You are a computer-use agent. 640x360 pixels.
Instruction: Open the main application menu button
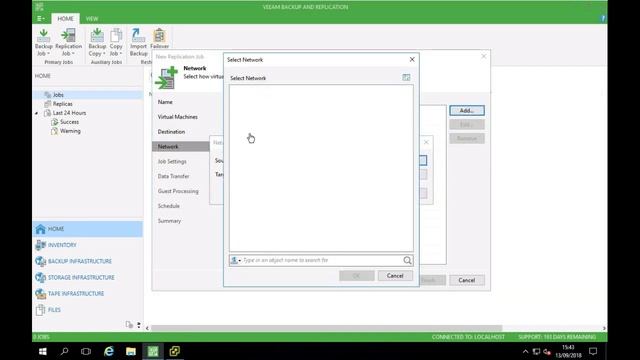coord(41,18)
